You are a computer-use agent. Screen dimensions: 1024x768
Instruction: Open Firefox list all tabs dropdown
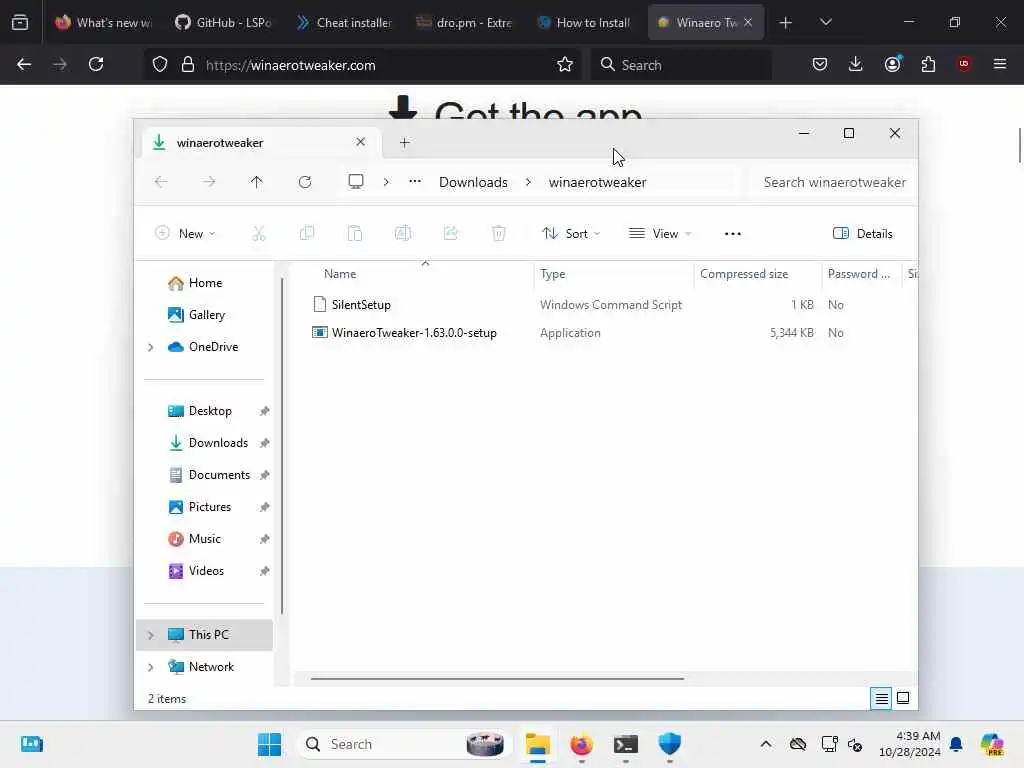click(825, 22)
